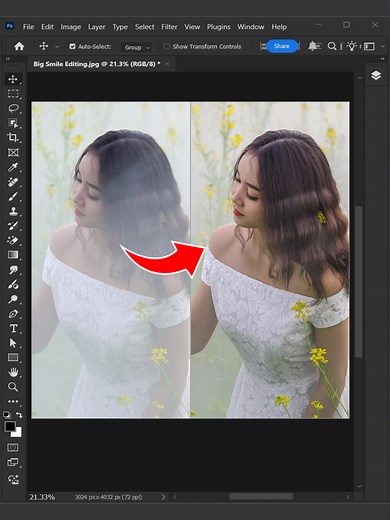Select the Rectangle shape tool
Screen dimensions: 390x520
[x=13, y=358]
